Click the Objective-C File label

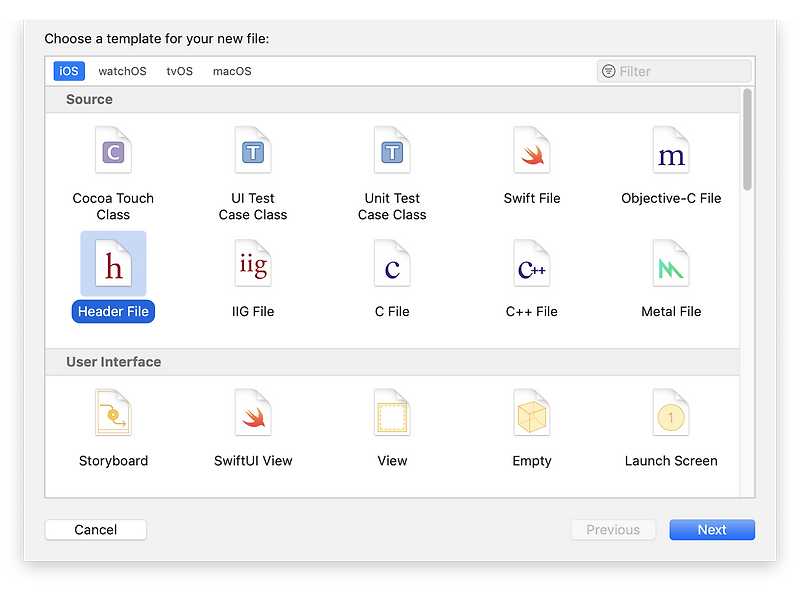[x=671, y=198]
